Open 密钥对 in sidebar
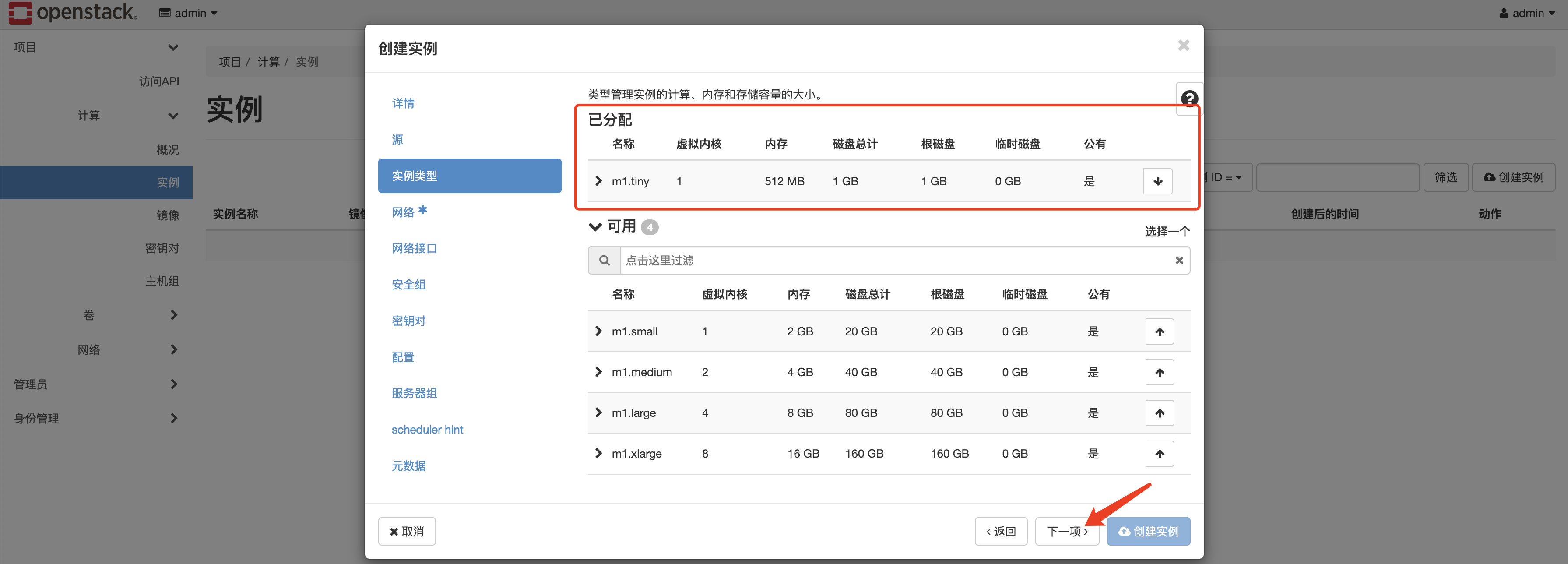Viewport: 1568px width, 564px height. pos(162,248)
